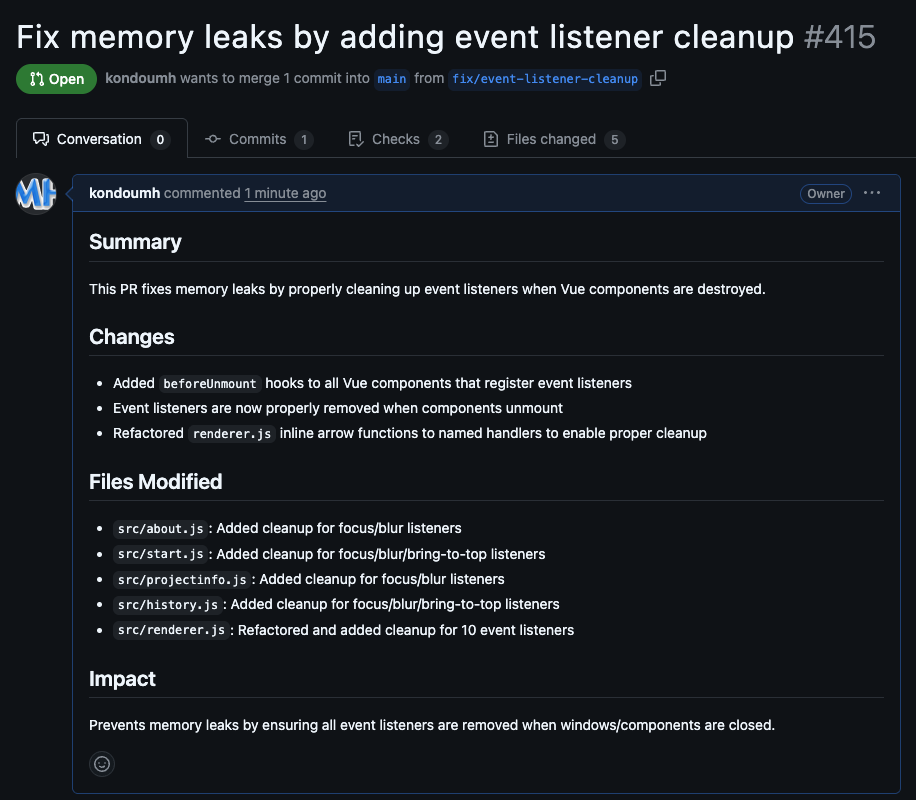Screen dimensions: 916x800
Task: Copy the branch name using the copy icon
Action: point(657,78)
